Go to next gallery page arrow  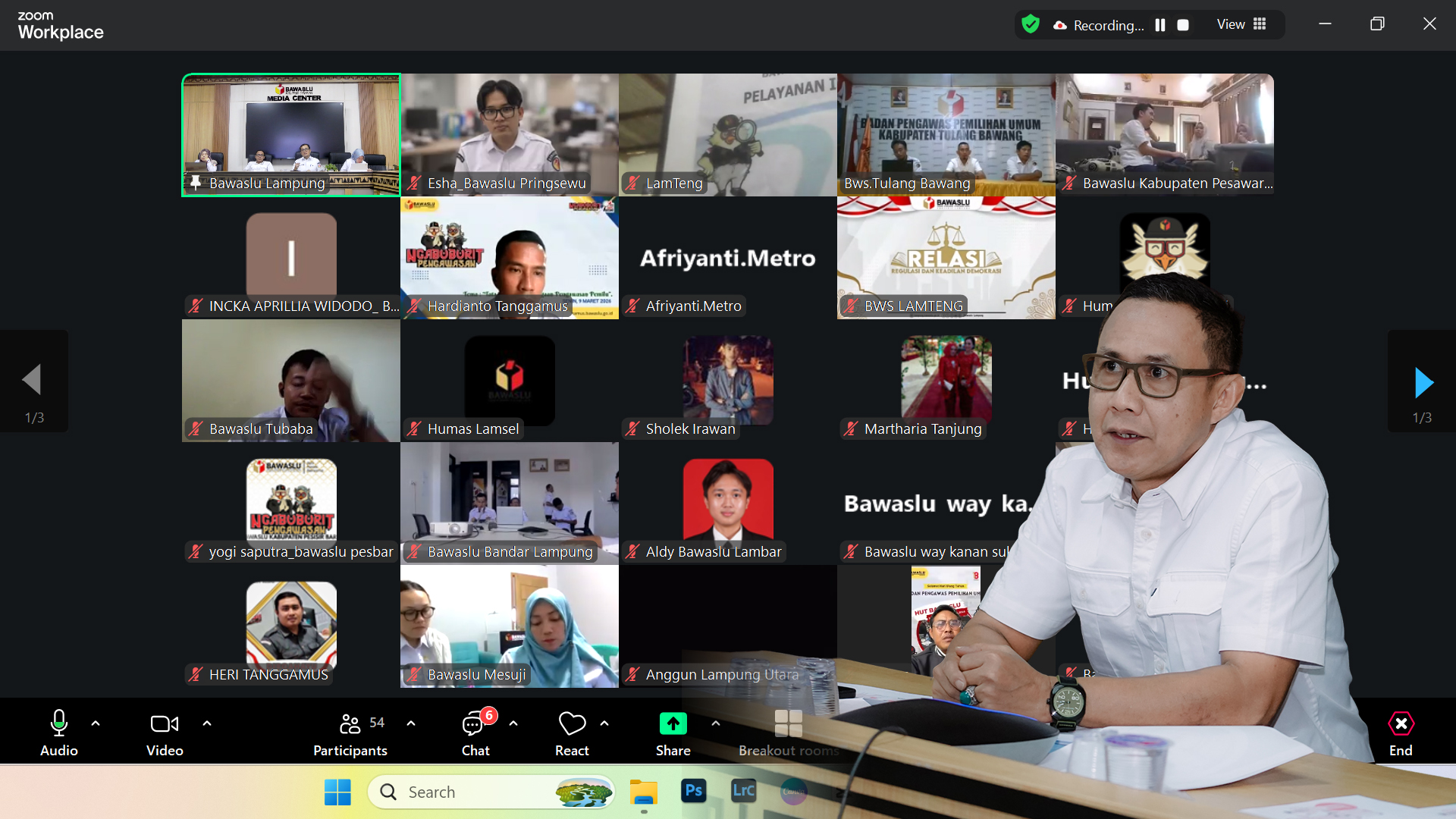tap(1423, 382)
